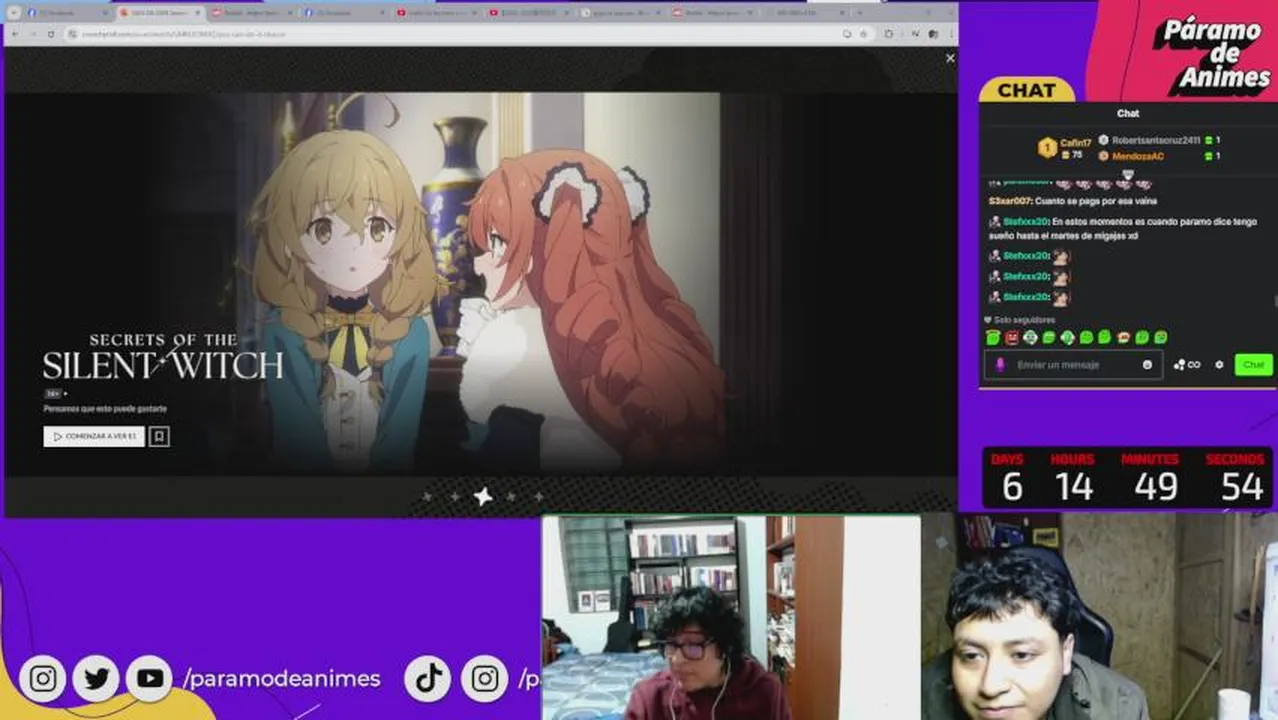
Task: Click the Instagram icon in the bottom banner
Action: coord(42,679)
